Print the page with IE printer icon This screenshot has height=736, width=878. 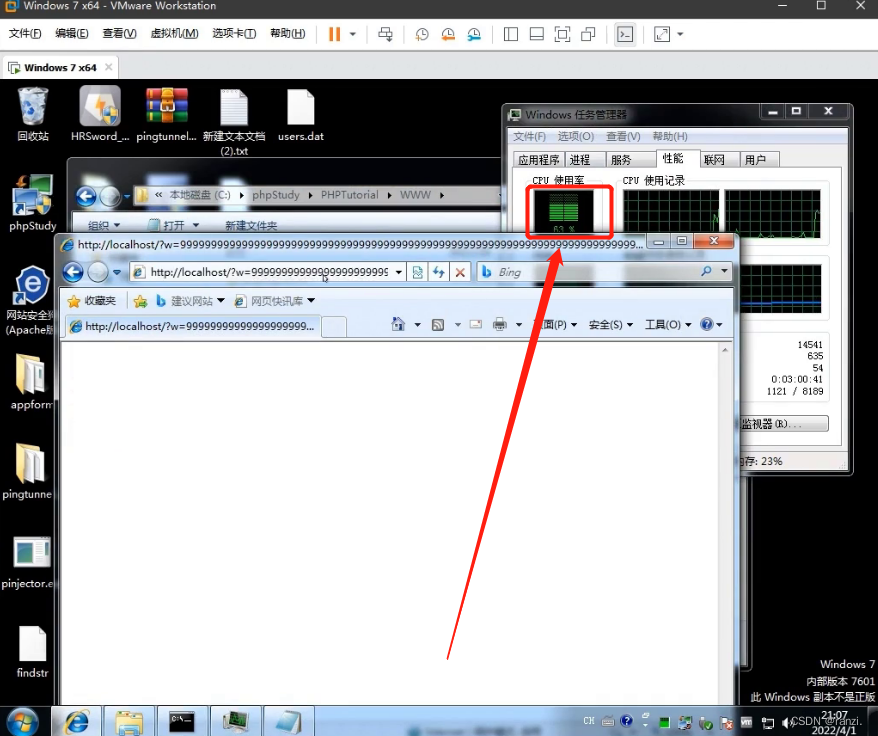pos(499,324)
